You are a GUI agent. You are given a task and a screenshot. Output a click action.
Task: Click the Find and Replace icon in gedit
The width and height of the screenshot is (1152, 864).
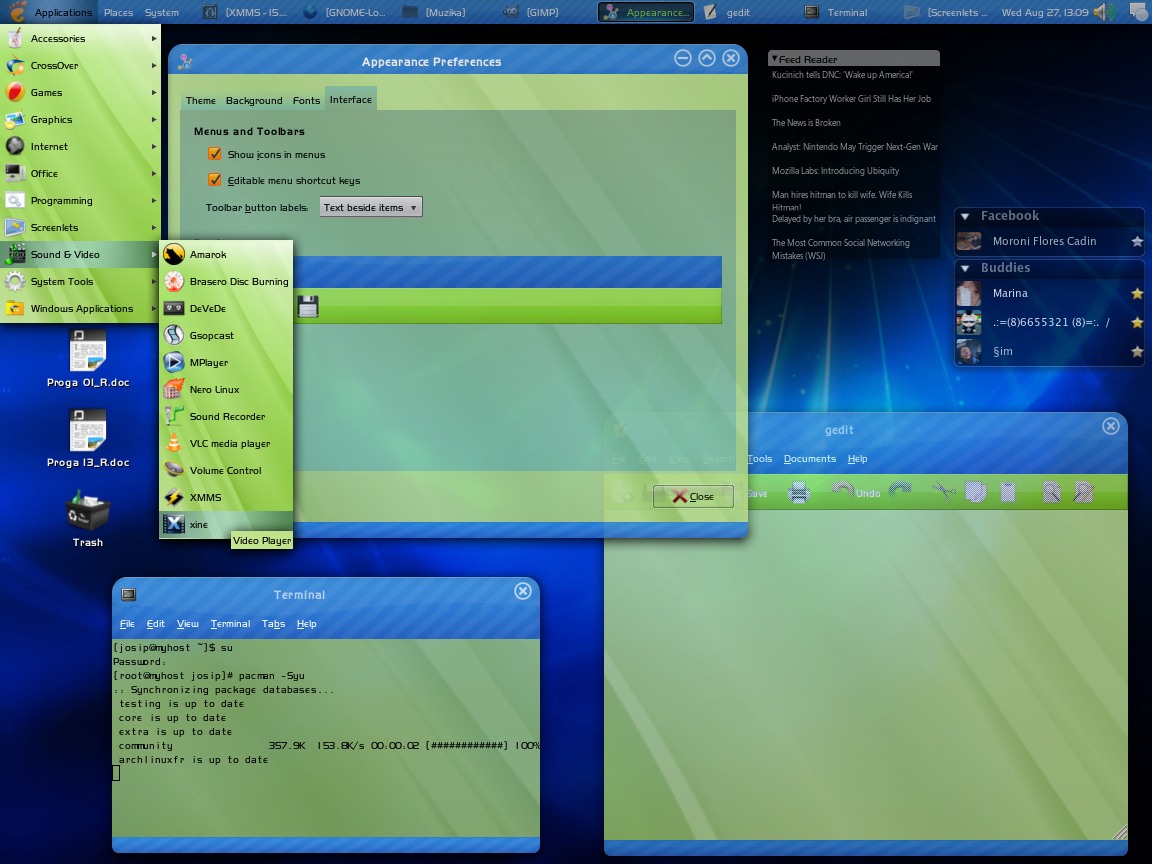(1084, 492)
